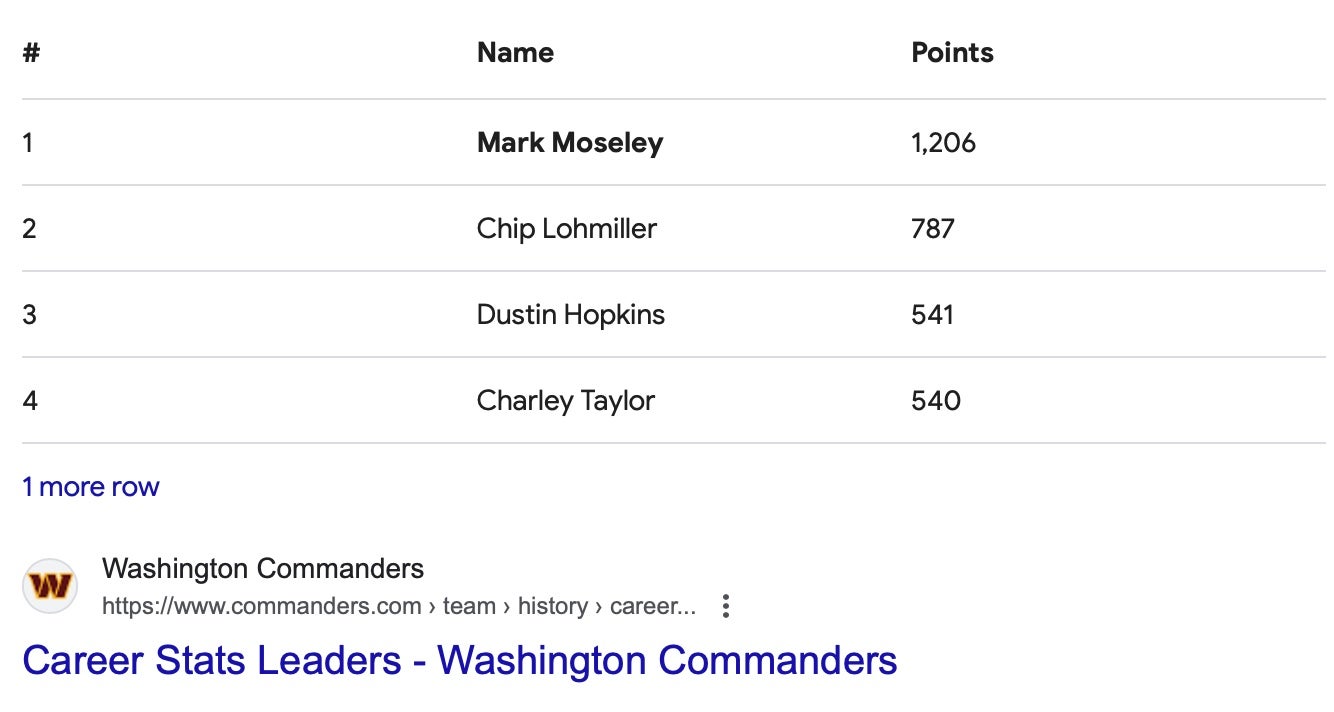Click rank number 1 in the table
The height and width of the screenshot is (712, 1334).
(28, 143)
